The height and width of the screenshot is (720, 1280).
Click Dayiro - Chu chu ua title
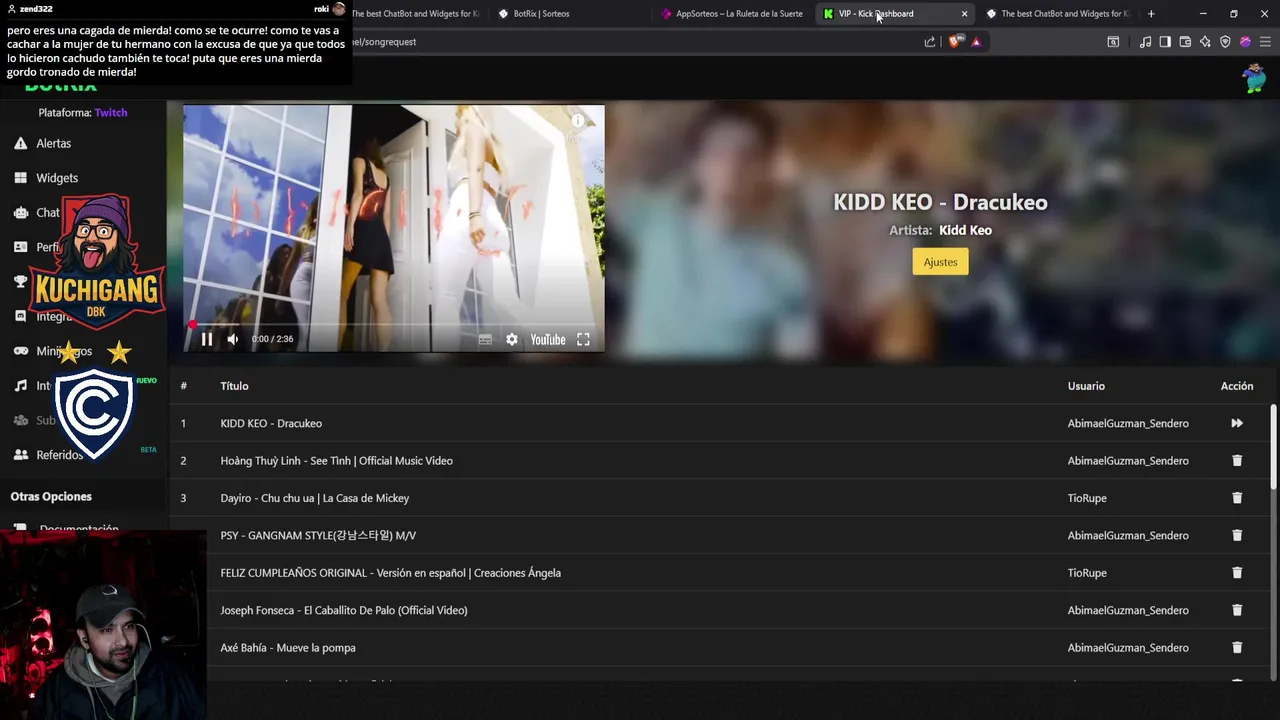coord(314,498)
